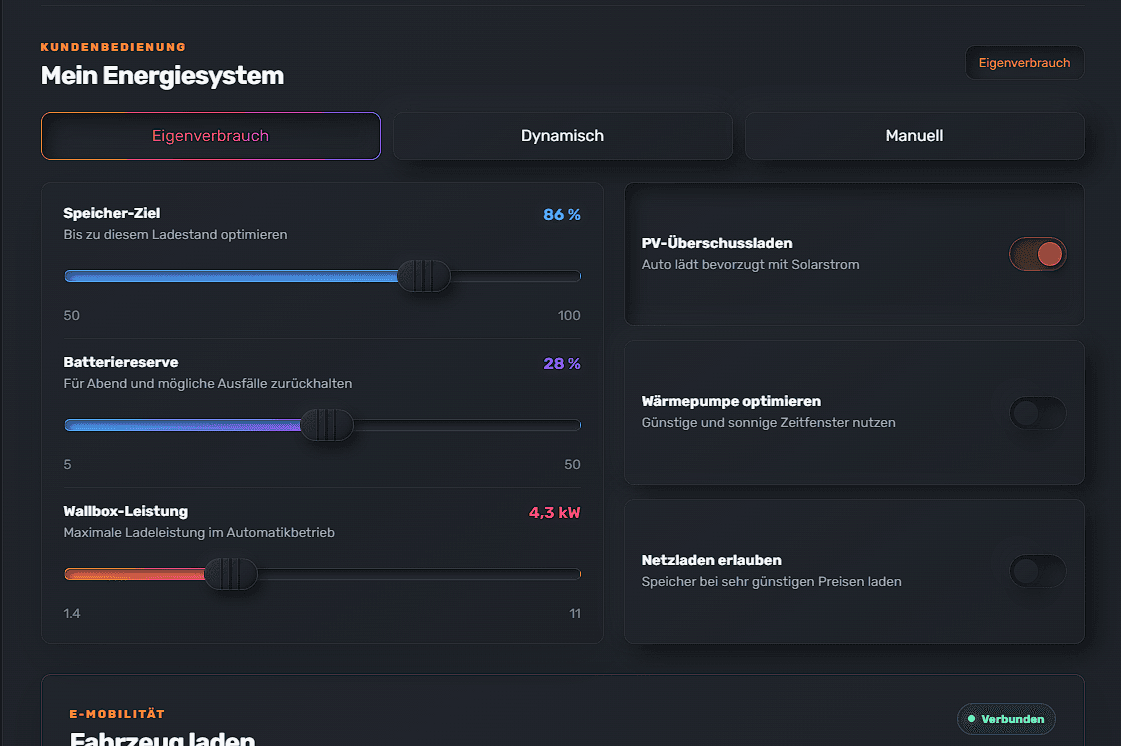Click 'Maximale Ladeleistung im Automatikbetrieb' description
Screen dimensions: 1121x746
click(x=199, y=532)
